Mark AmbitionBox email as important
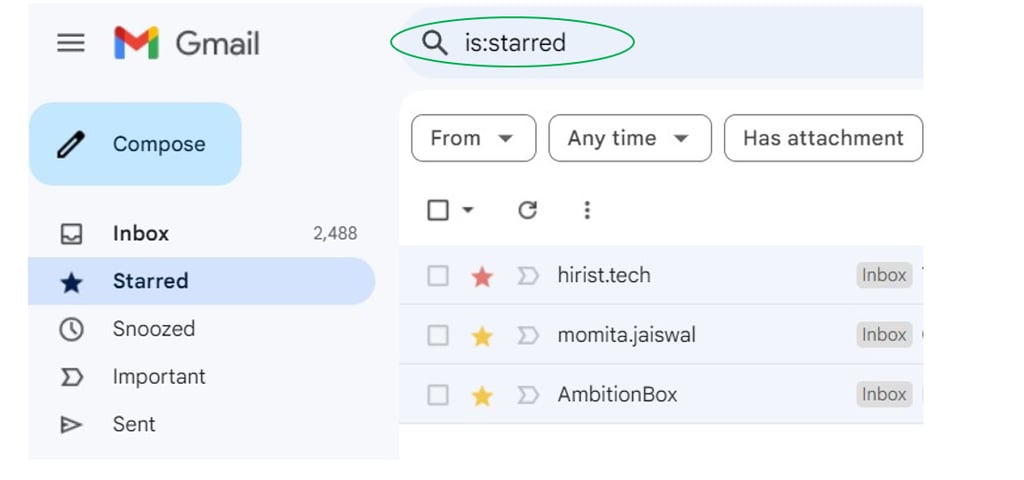This screenshot has height=480, width=1024. [x=528, y=395]
